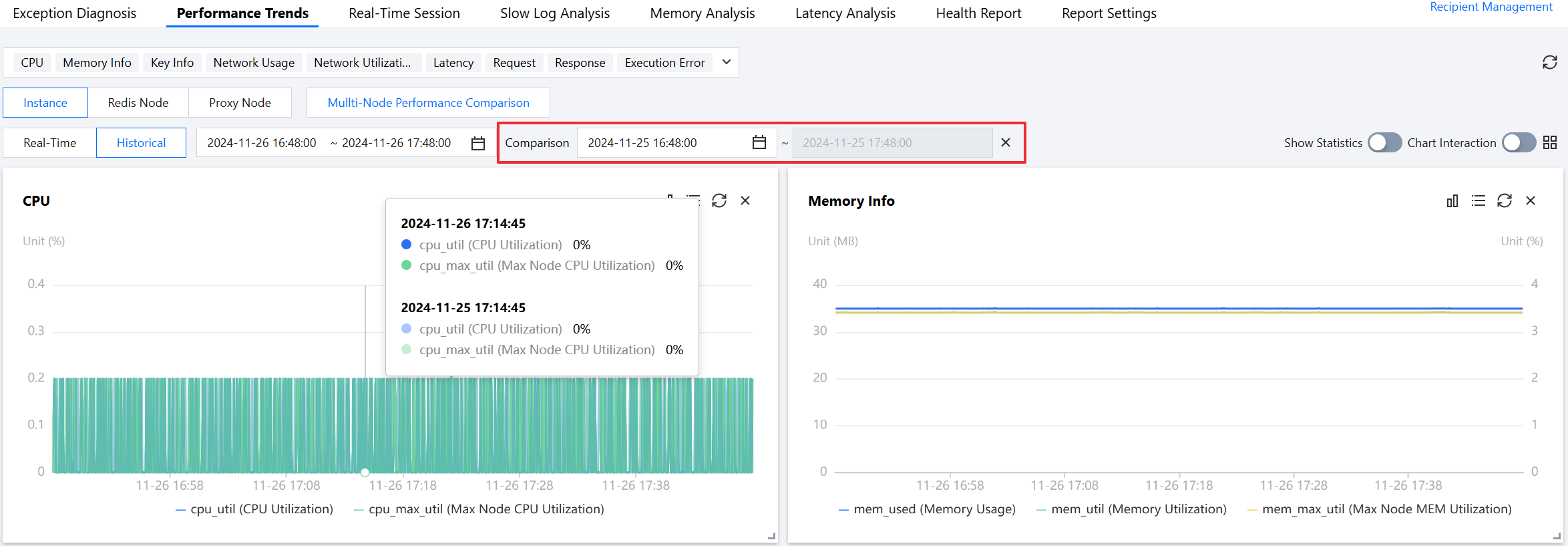Close the Memory Info panel
Viewport: 1568px width, 546px height.
point(1531,201)
